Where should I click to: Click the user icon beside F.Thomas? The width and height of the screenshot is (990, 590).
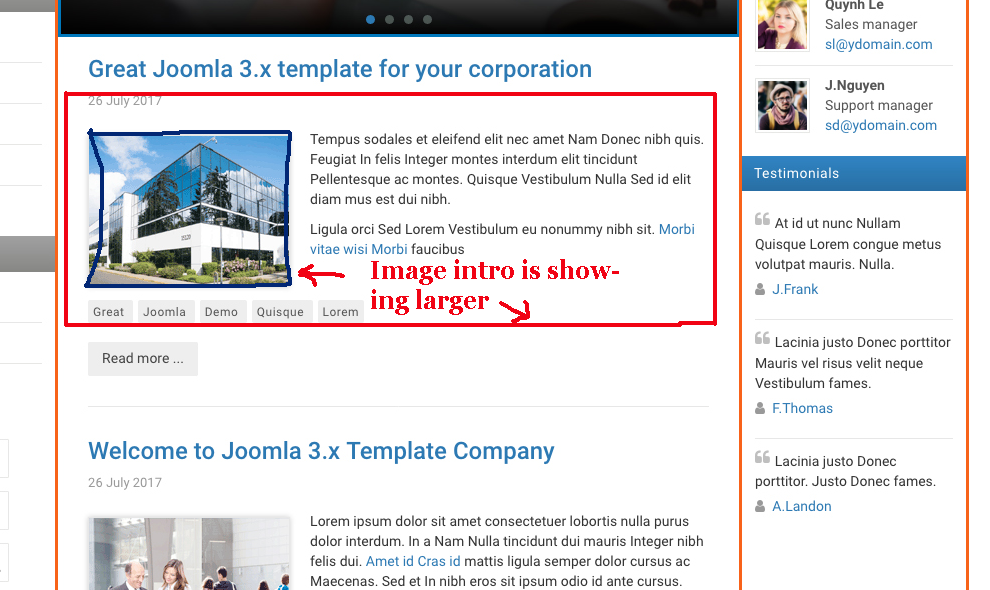click(x=760, y=408)
